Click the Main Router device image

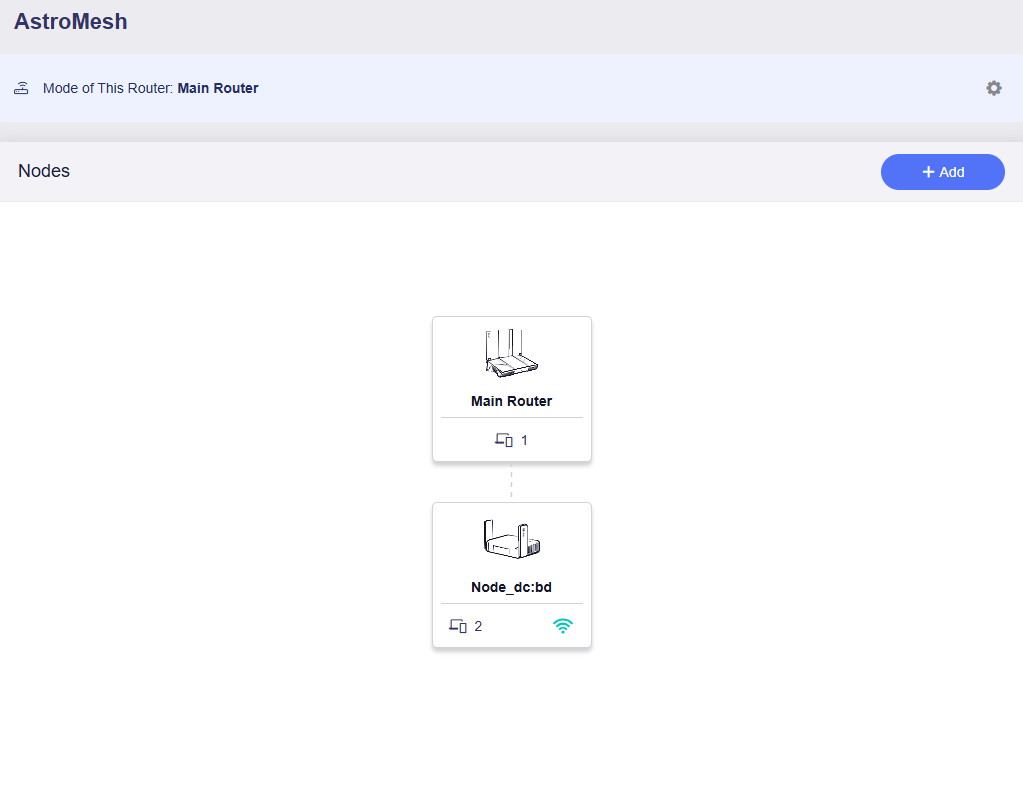pyautogui.click(x=512, y=353)
